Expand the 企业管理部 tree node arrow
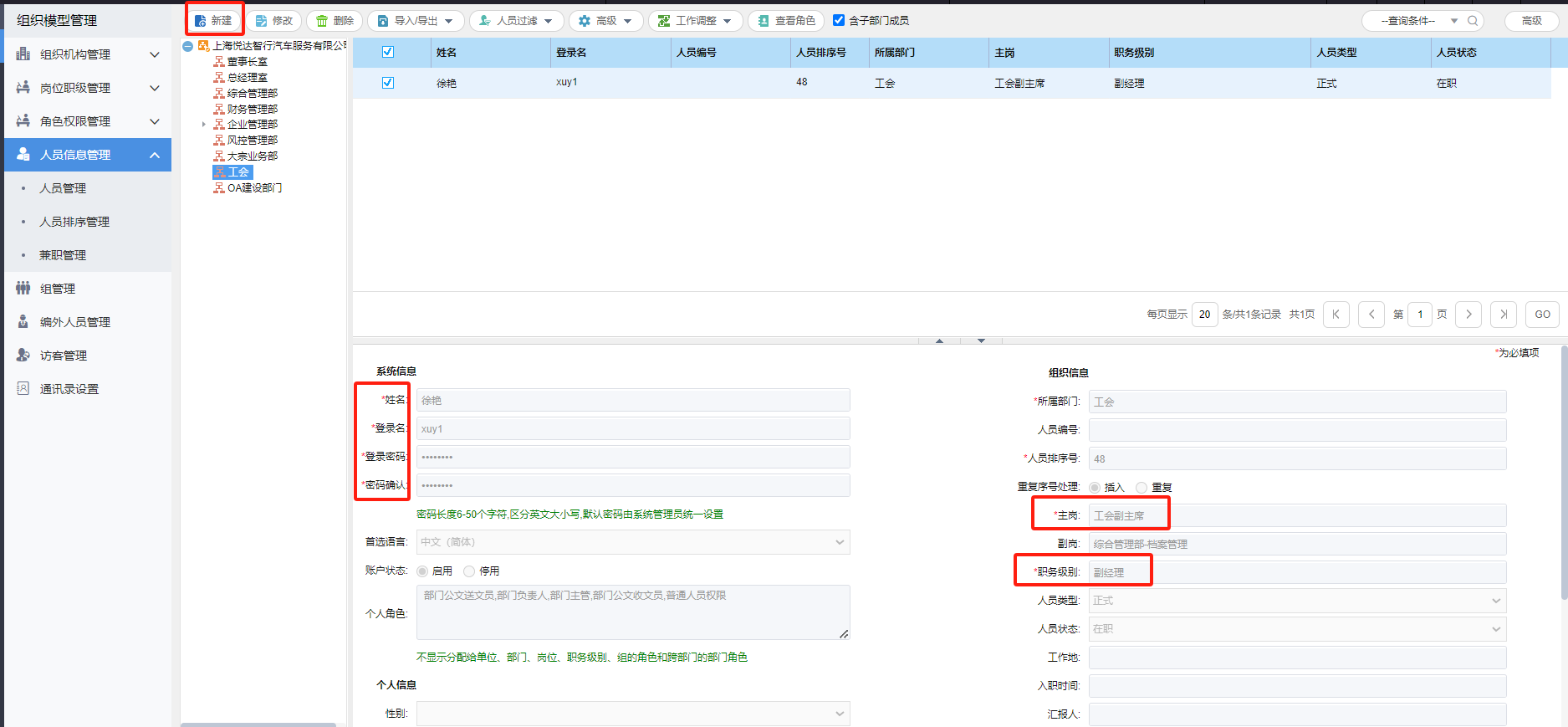1568x727 pixels. coord(204,125)
